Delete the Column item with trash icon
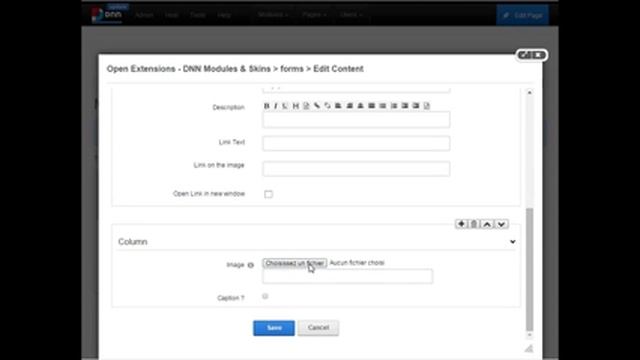Viewport: 640px width, 360px height. (474, 224)
